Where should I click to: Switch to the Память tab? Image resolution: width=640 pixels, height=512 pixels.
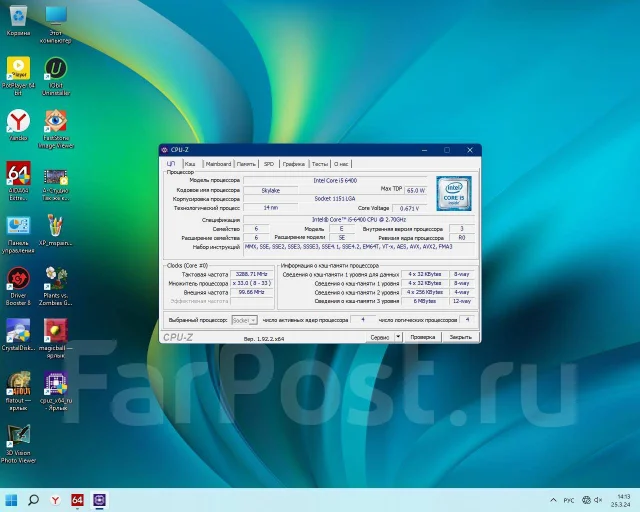coord(246,164)
